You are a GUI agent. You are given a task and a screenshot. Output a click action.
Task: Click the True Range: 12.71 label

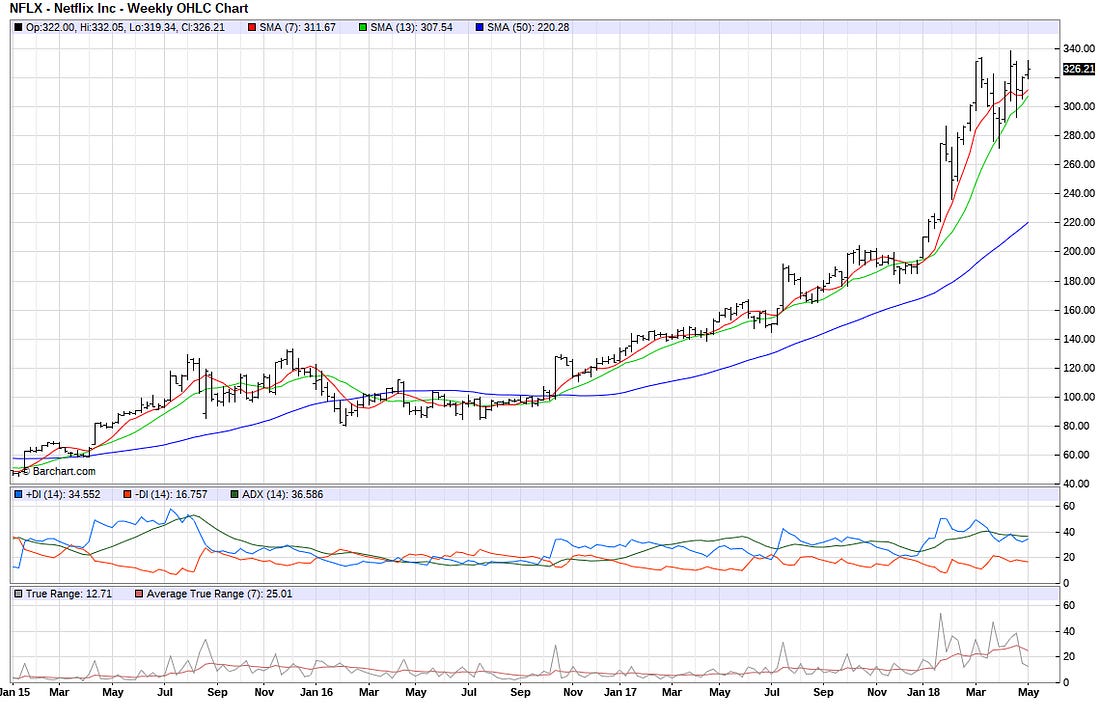69,594
